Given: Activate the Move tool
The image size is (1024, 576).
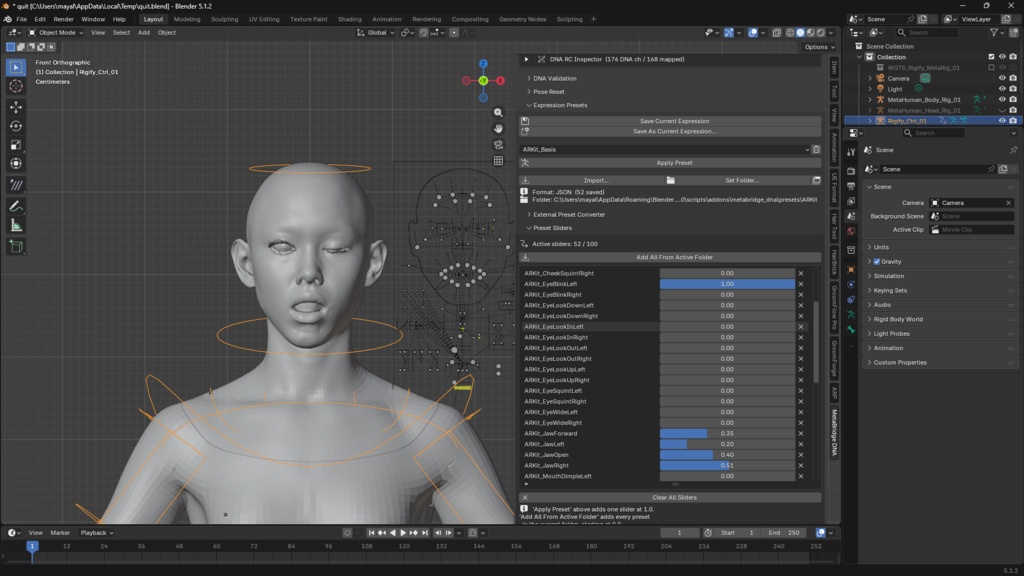Looking at the screenshot, I should point(16,107).
